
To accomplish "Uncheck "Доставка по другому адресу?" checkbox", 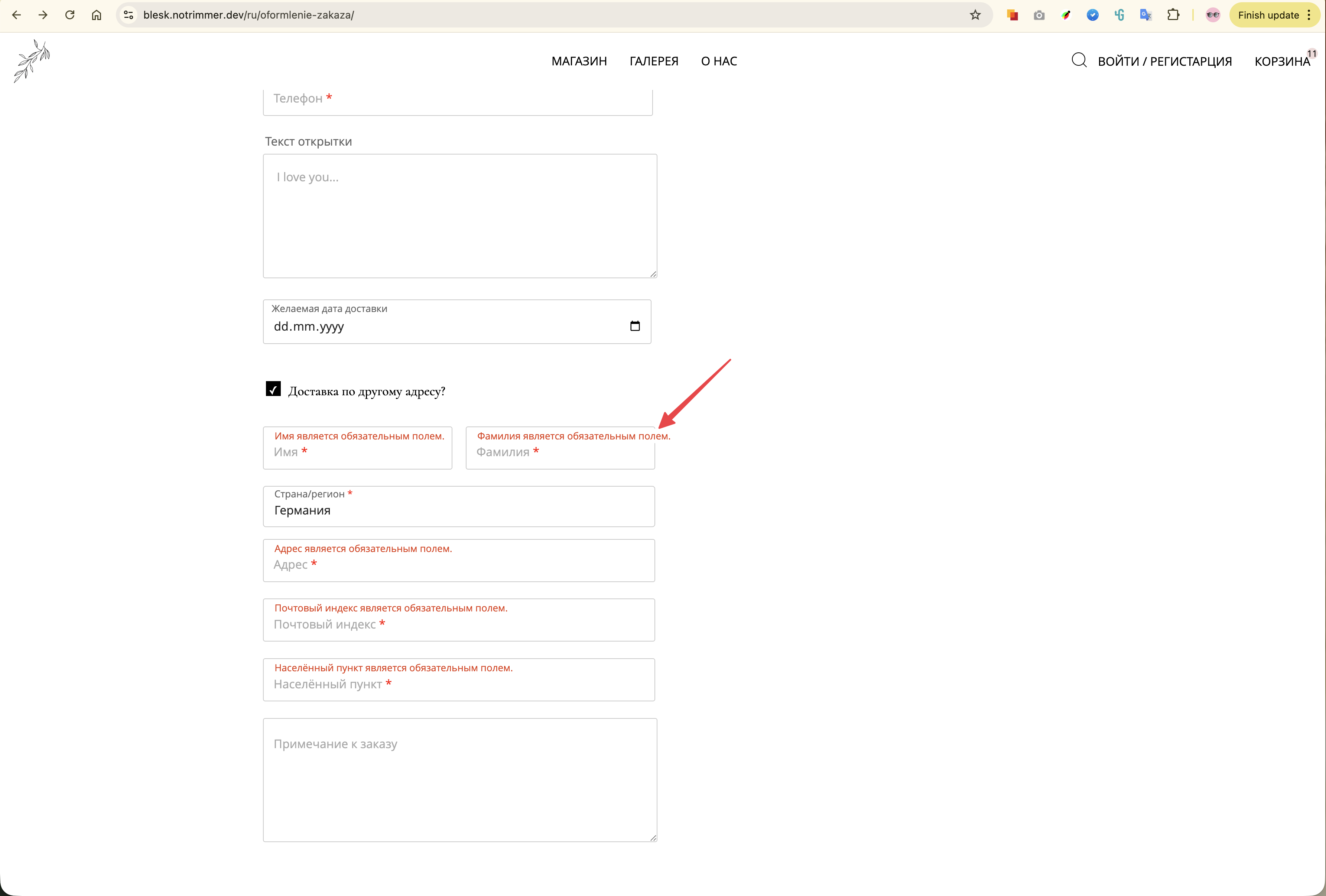I will 273,389.
